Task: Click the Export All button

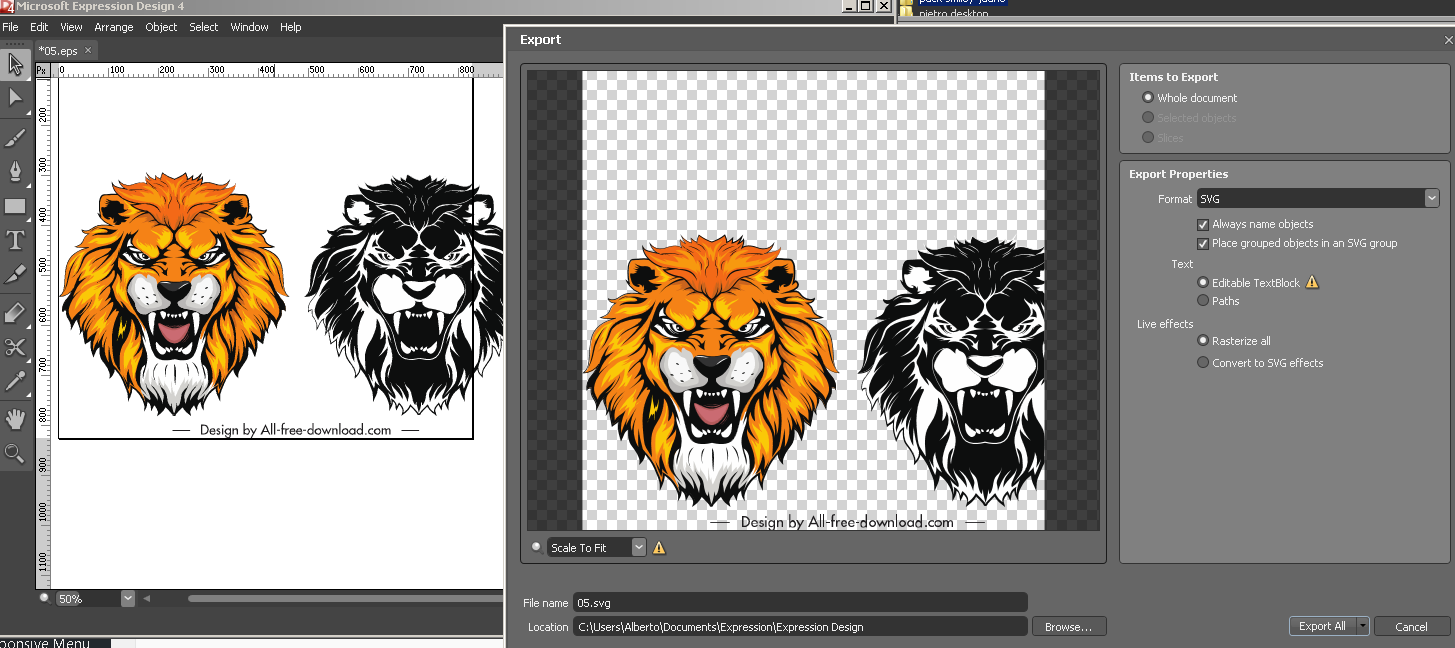Action: pos(1322,626)
